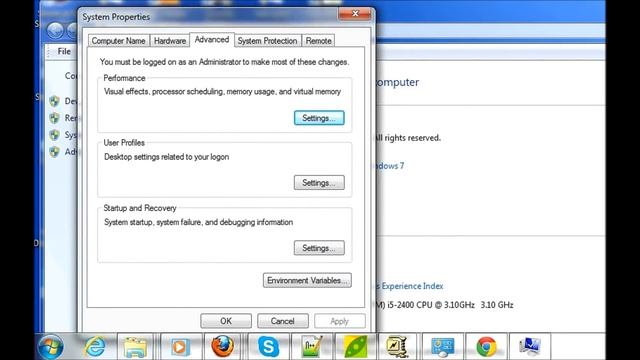Close the System Properties dialog
Image resolution: width=640 pixels, height=360 pixels.
click(x=355, y=14)
